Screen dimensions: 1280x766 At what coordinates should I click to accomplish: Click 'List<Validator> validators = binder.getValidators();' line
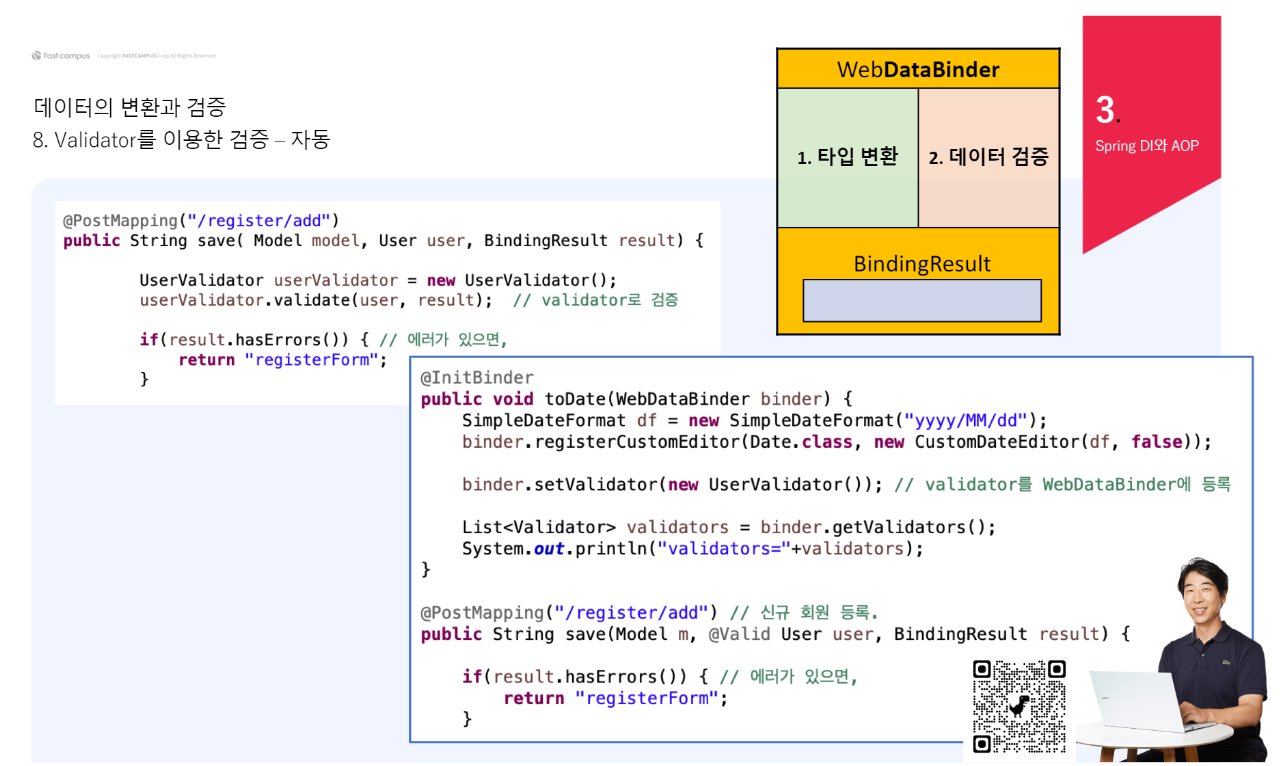point(729,527)
